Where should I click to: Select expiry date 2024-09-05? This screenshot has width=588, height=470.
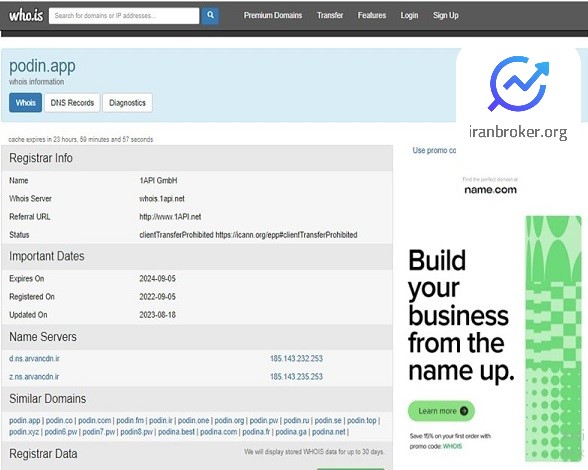tap(158, 278)
